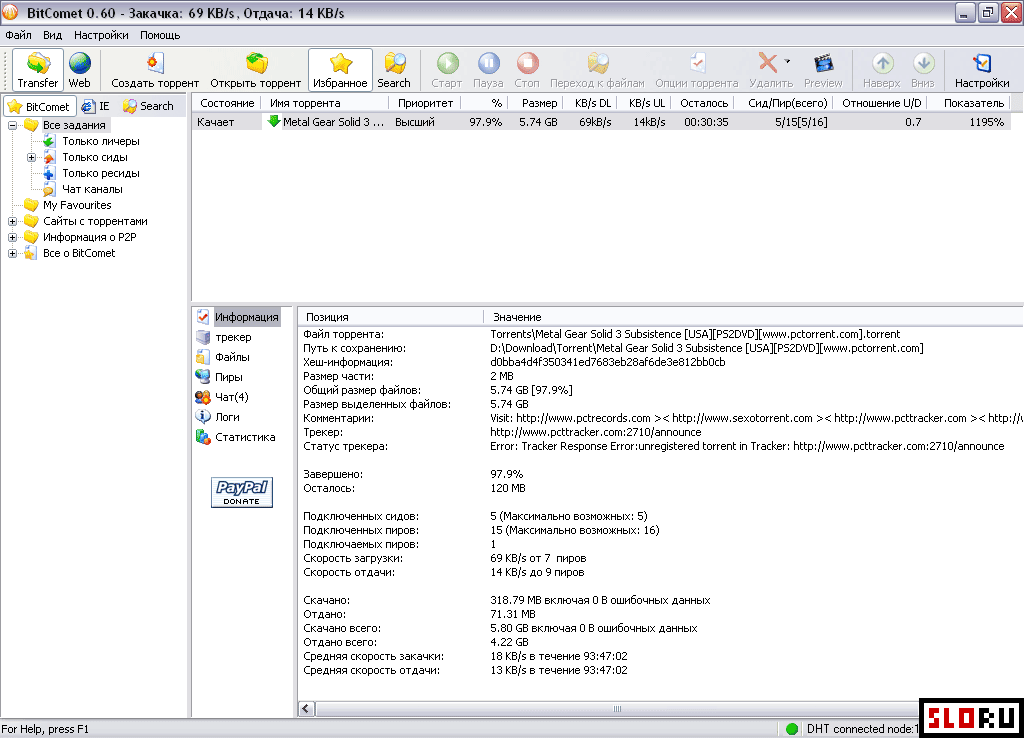Click the Хеш-информация value text
This screenshot has height=738, width=1024.
[x=607, y=362]
